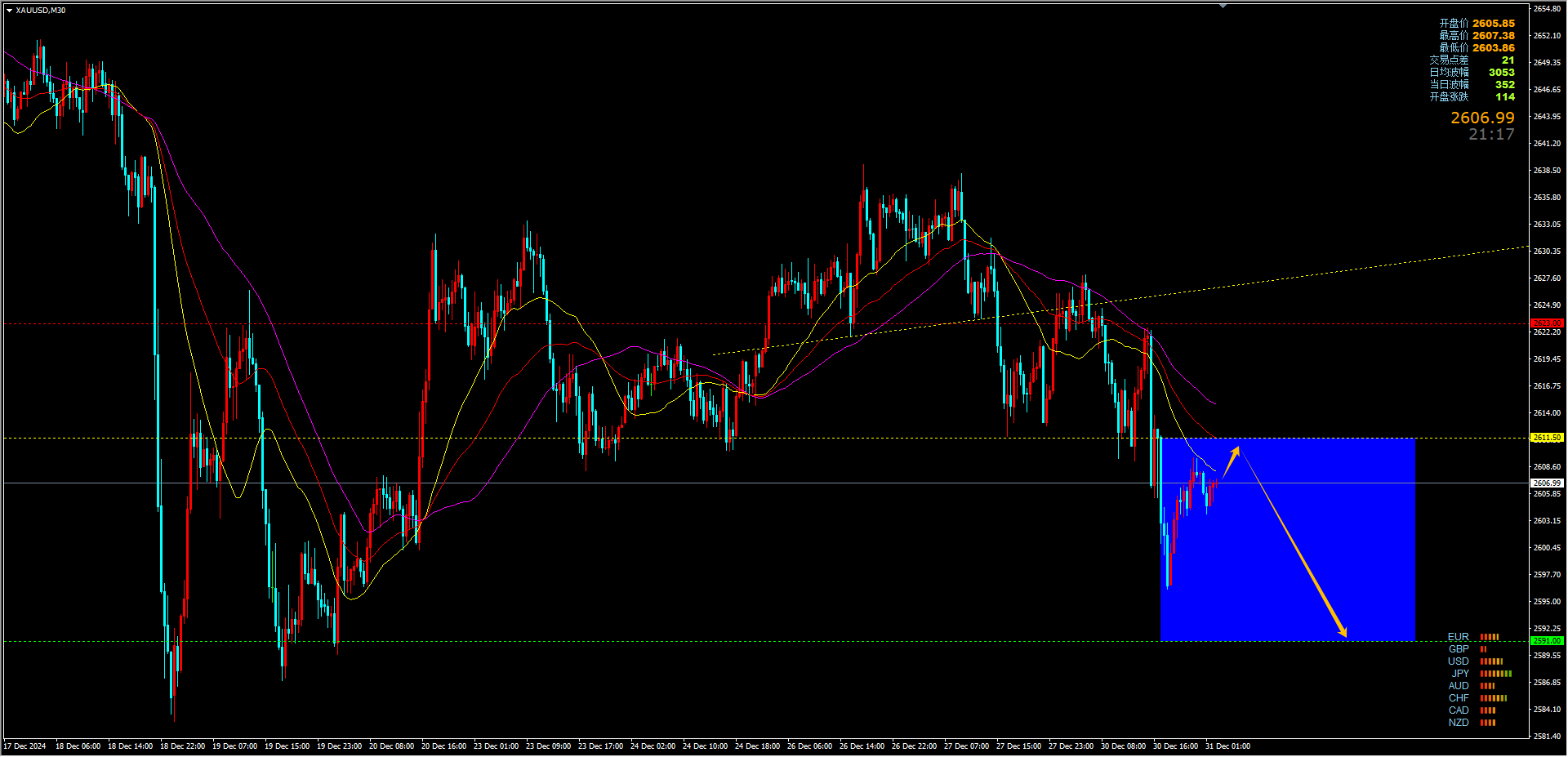Click the CAD strength label
This screenshot has width=1568, height=757.
[x=1459, y=710]
